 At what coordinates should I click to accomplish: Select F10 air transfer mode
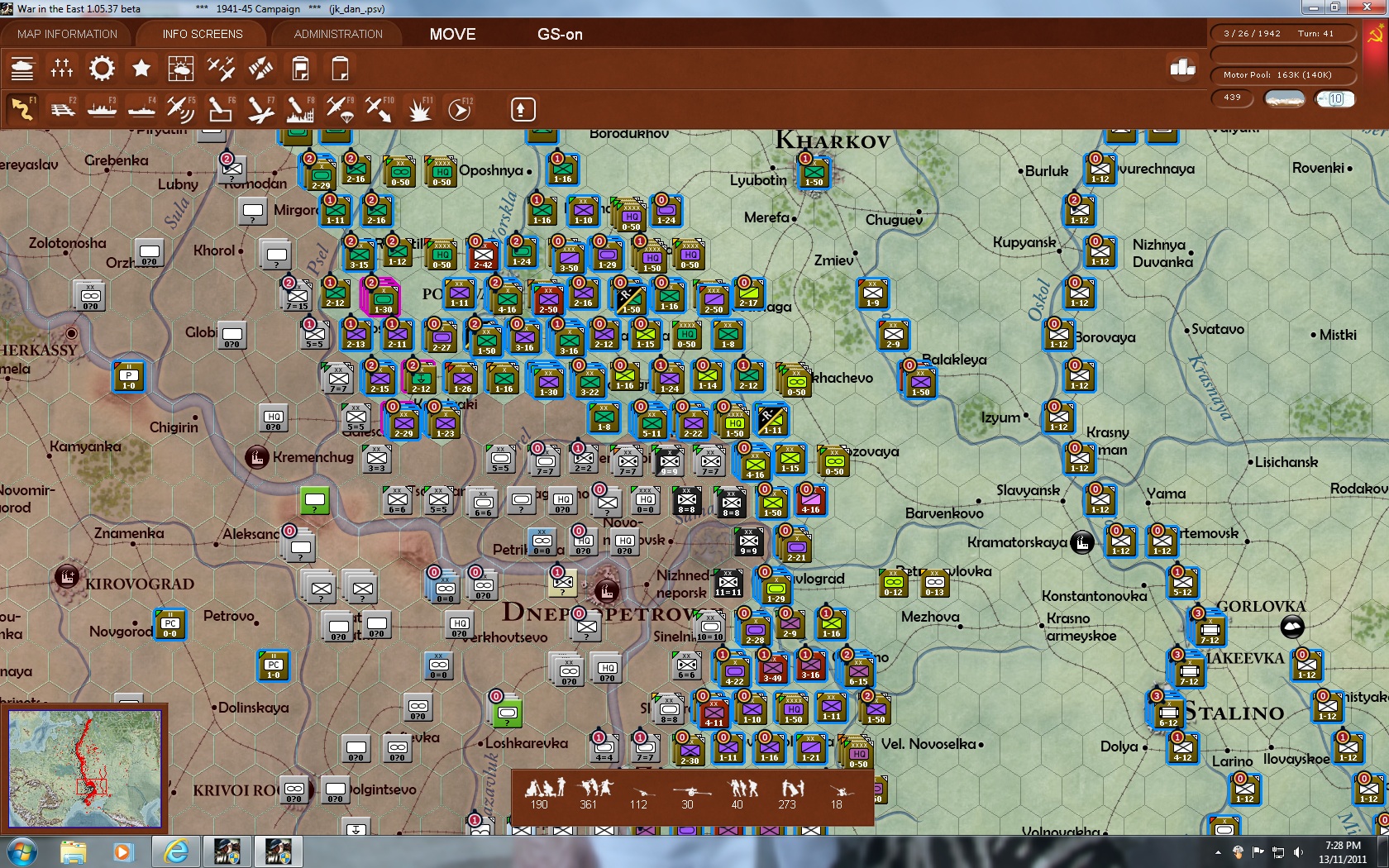[x=379, y=109]
